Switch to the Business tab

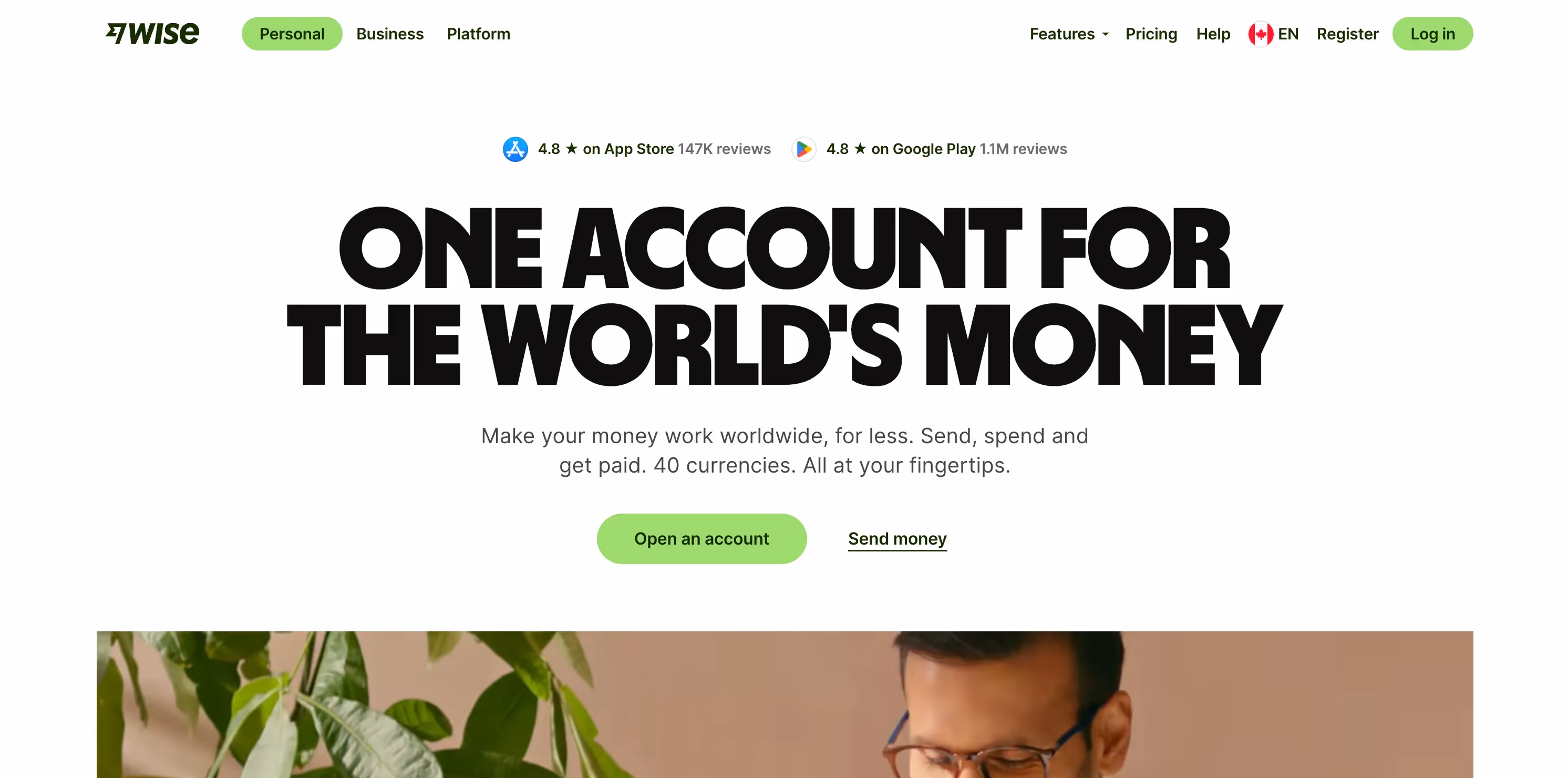[x=389, y=34]
